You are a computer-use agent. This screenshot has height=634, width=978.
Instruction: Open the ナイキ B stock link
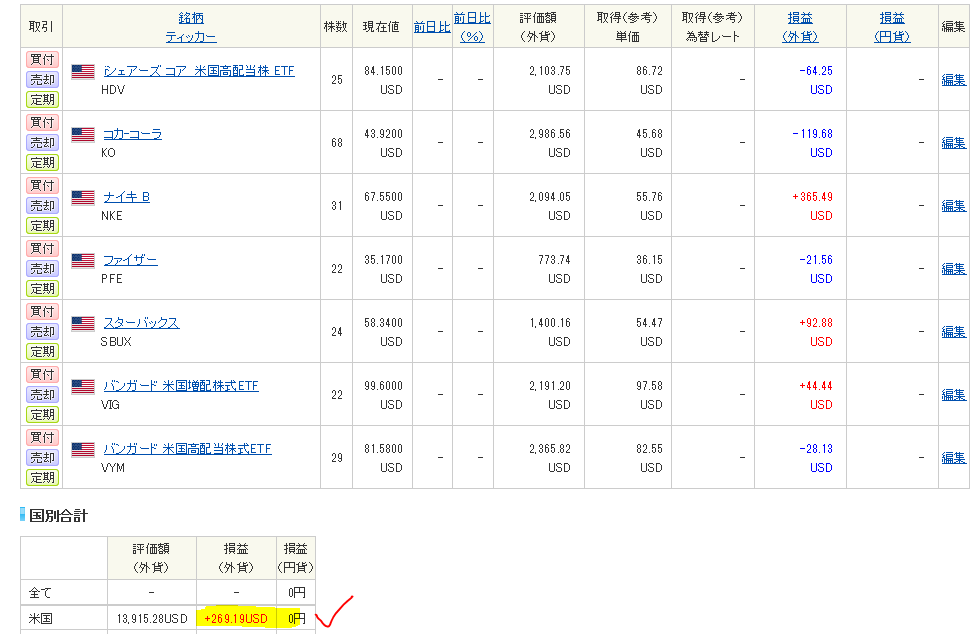pyautogui.click(x=127, y=197)
